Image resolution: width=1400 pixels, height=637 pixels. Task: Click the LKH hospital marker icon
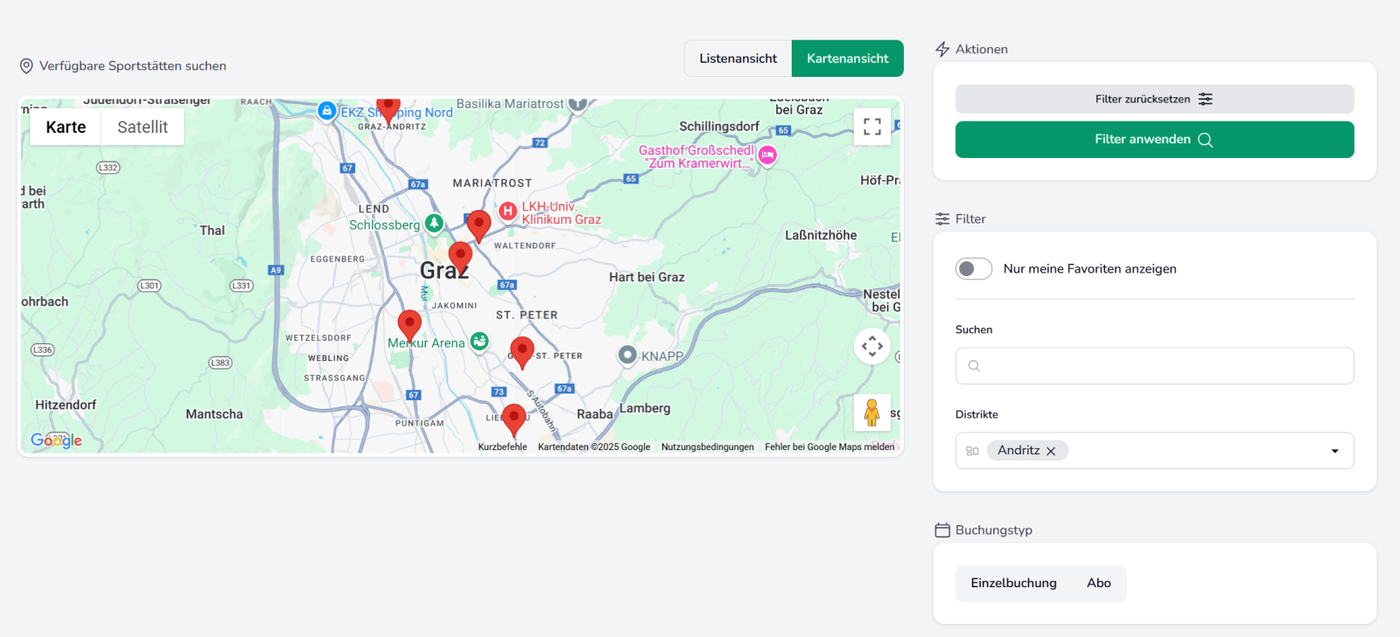pos(508,210)
